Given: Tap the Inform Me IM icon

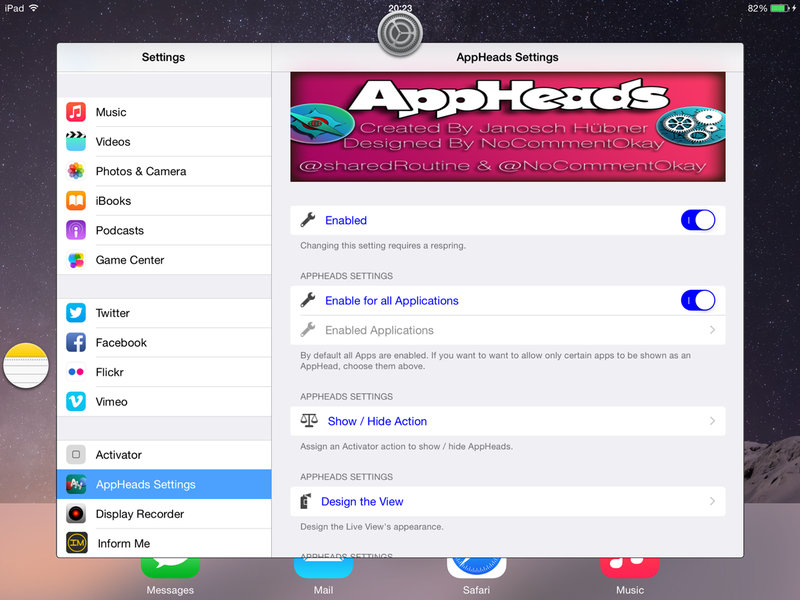Looking at the screenshot, I should (x=77, y=543).
